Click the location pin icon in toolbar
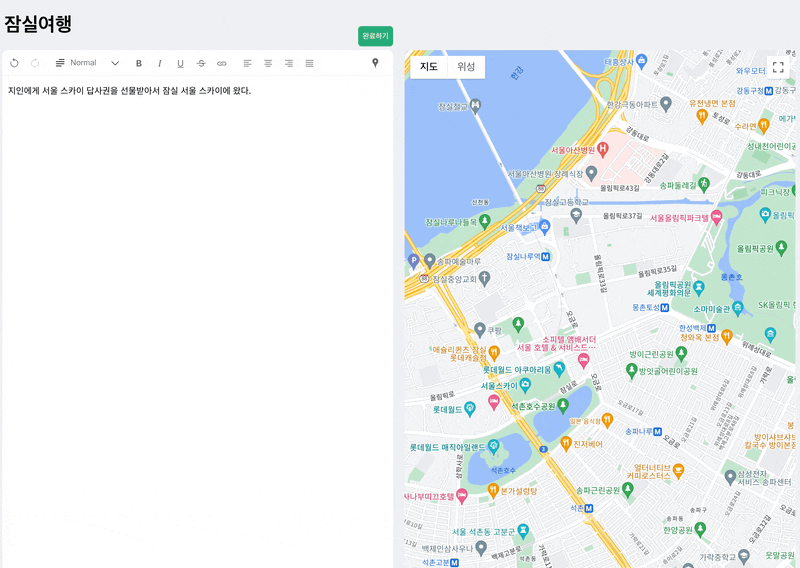800x568 pixels. pos(375,63)
